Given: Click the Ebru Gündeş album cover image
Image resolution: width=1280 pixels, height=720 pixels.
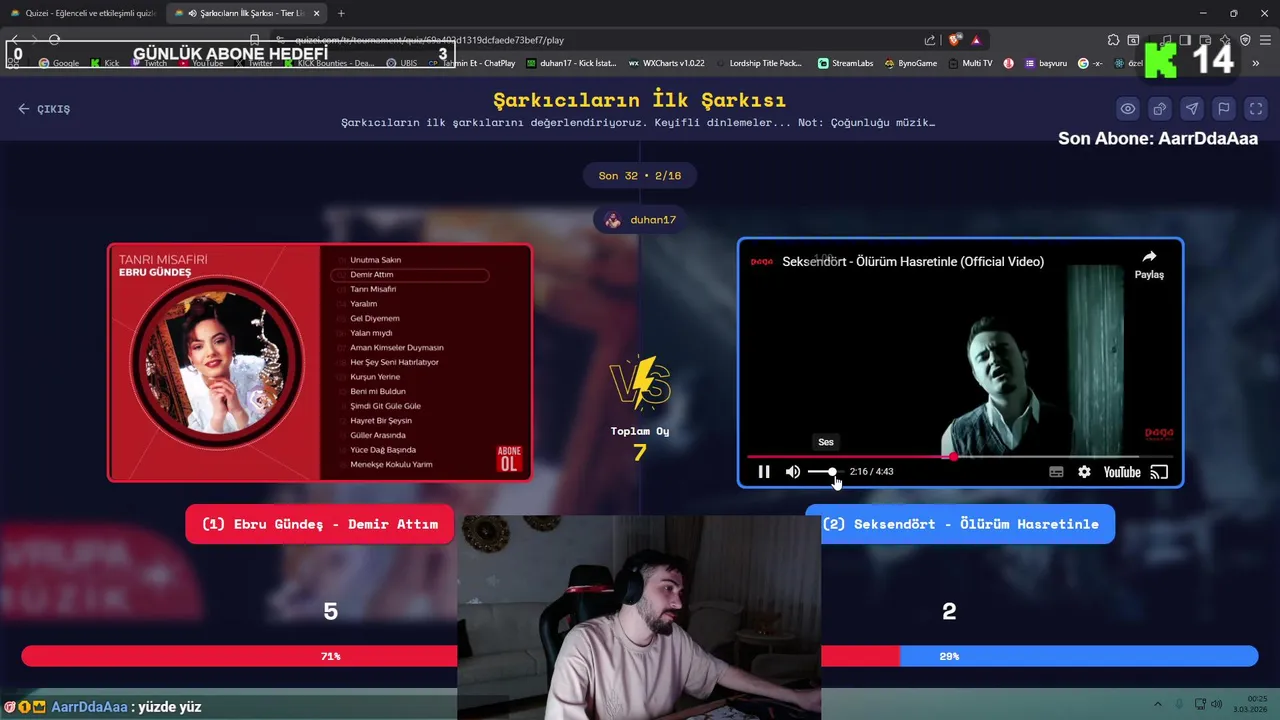Looking at the screenshot, I should point(215,363).
